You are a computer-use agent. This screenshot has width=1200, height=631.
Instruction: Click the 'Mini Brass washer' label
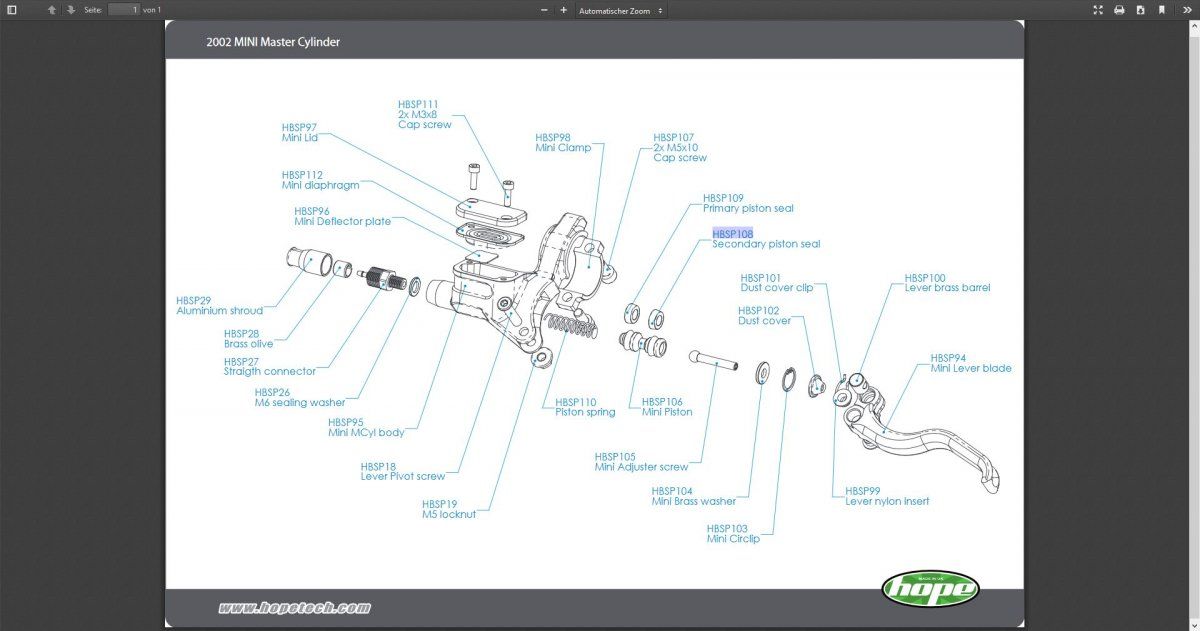point(693,502)
